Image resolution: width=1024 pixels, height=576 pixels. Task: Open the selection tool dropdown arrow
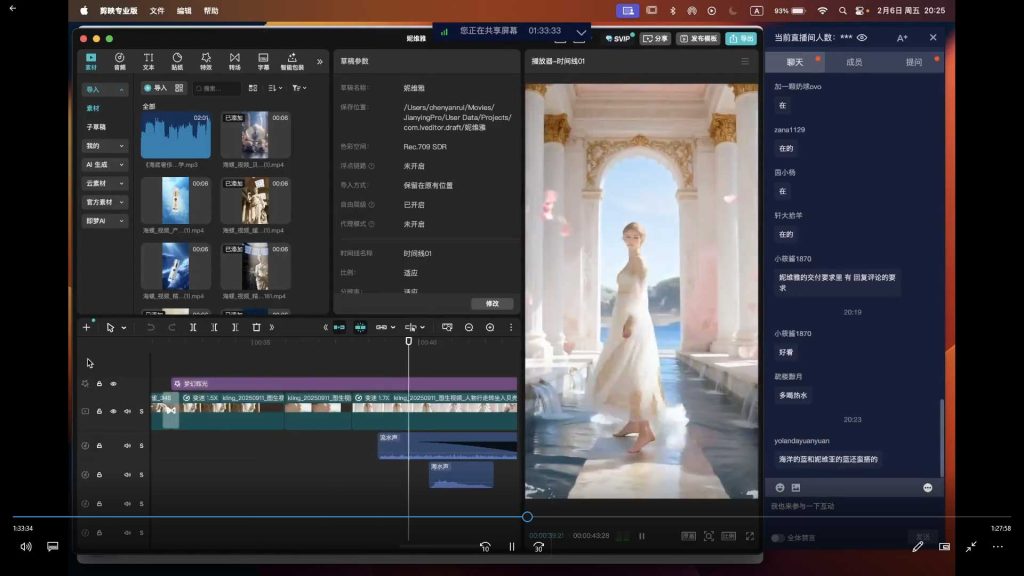pos(123,328)
